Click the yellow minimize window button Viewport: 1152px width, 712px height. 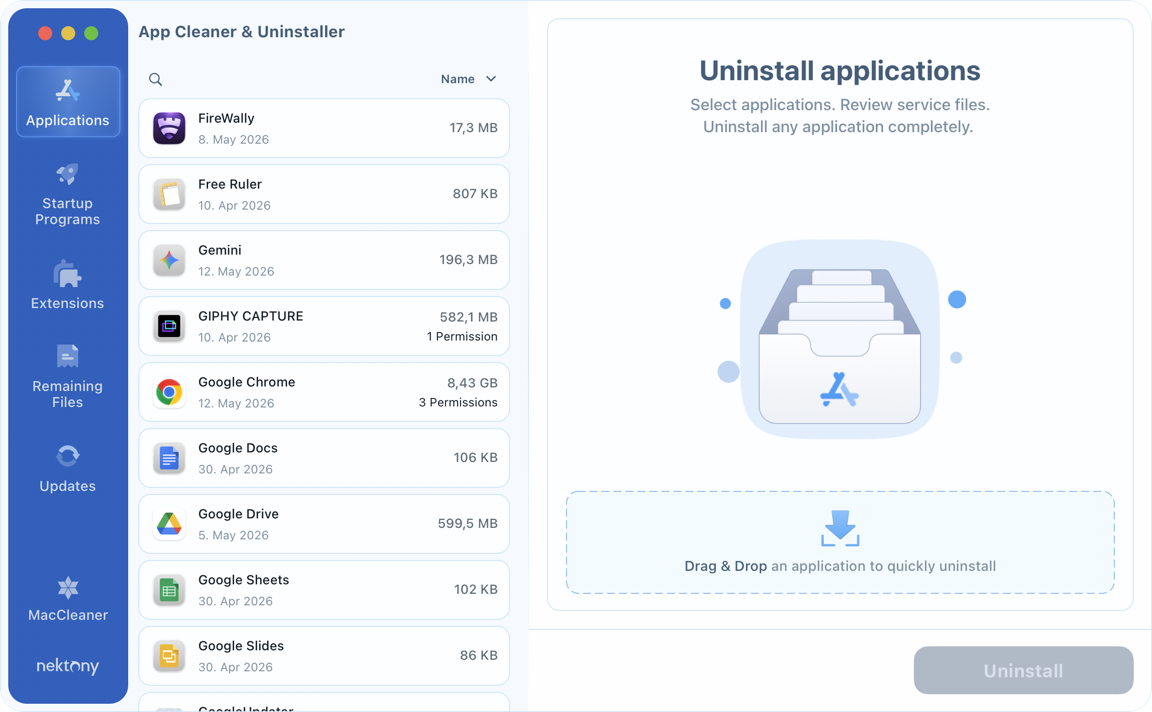pos(68,33)
